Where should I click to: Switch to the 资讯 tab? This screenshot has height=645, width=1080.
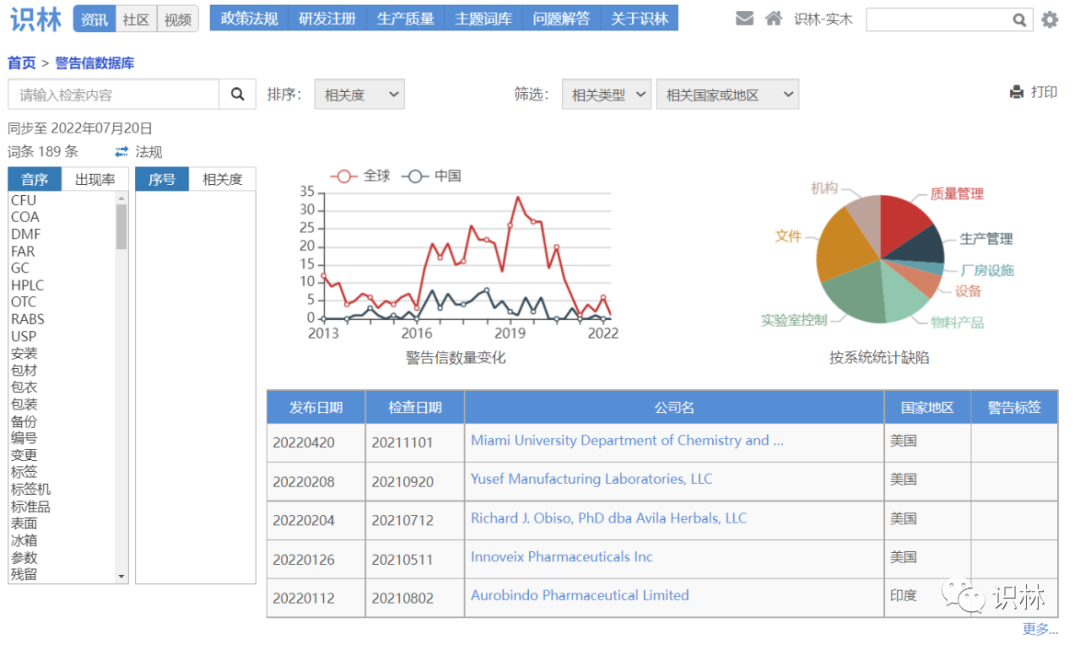point(94,19)
